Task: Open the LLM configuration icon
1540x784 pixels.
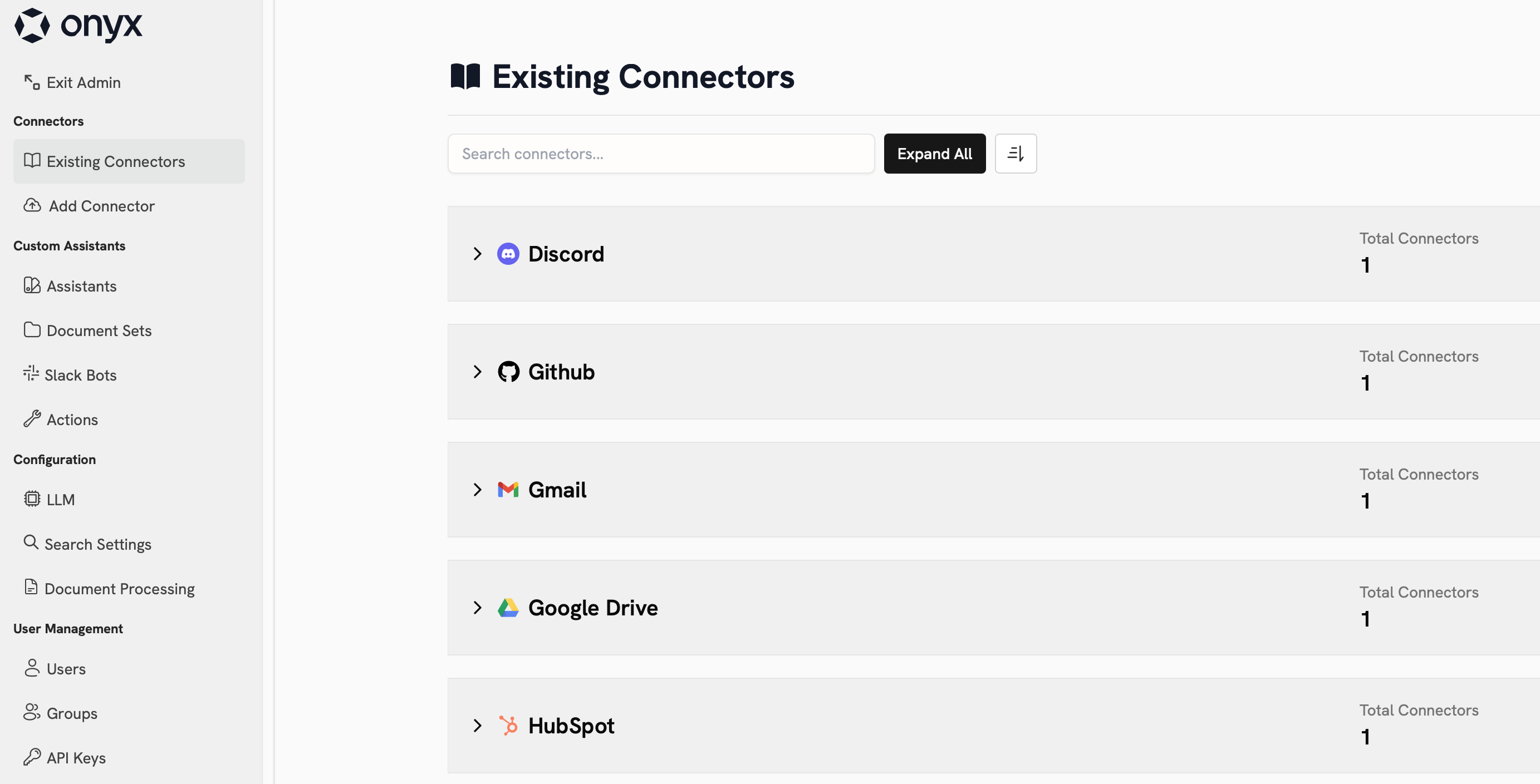Action: 32,499
